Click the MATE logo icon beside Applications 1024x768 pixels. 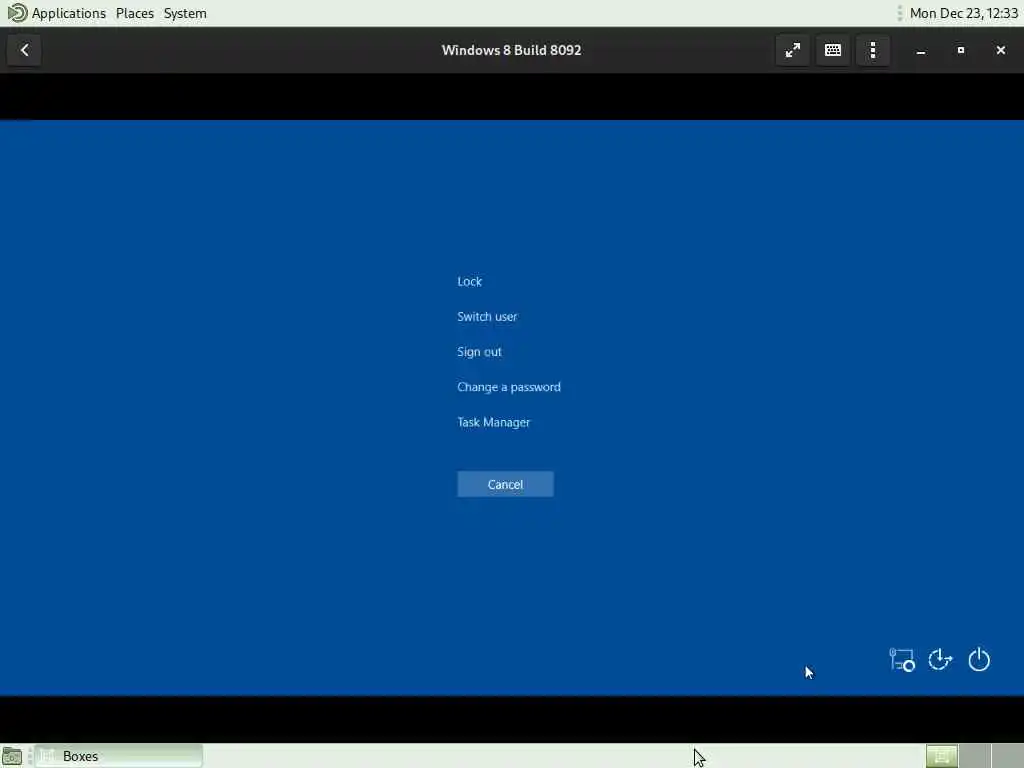pyautogui.click(x=17, y=13)
